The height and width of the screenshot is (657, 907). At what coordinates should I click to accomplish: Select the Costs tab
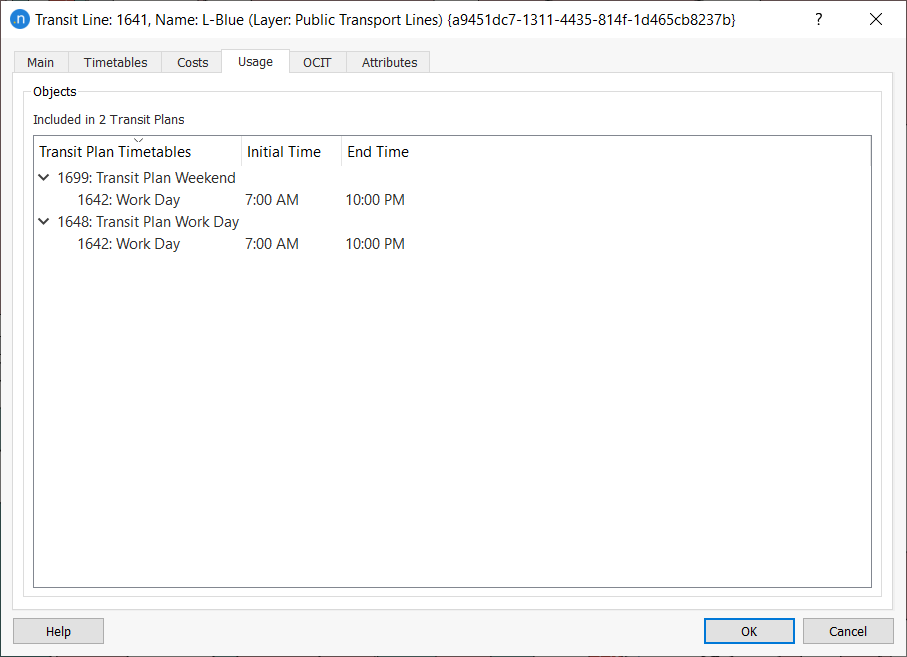click(192, 61)
